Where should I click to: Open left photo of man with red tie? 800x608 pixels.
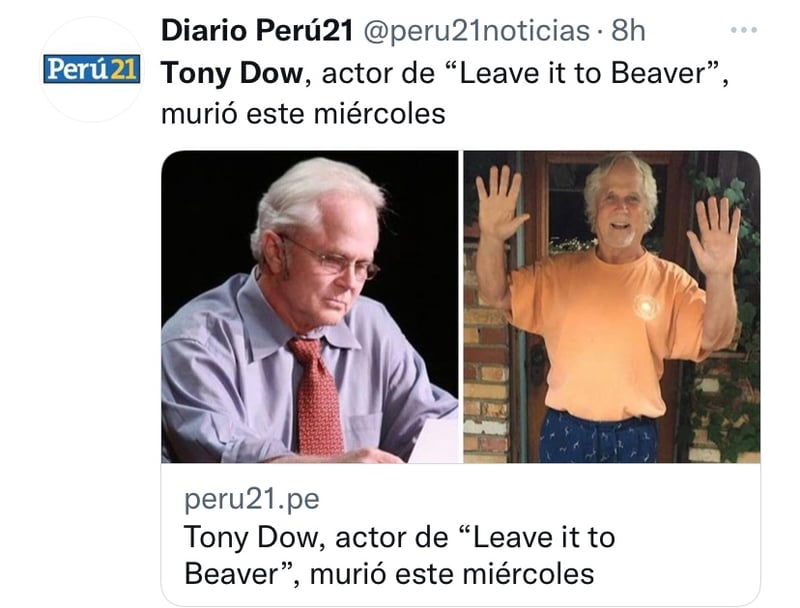(310, 307)
